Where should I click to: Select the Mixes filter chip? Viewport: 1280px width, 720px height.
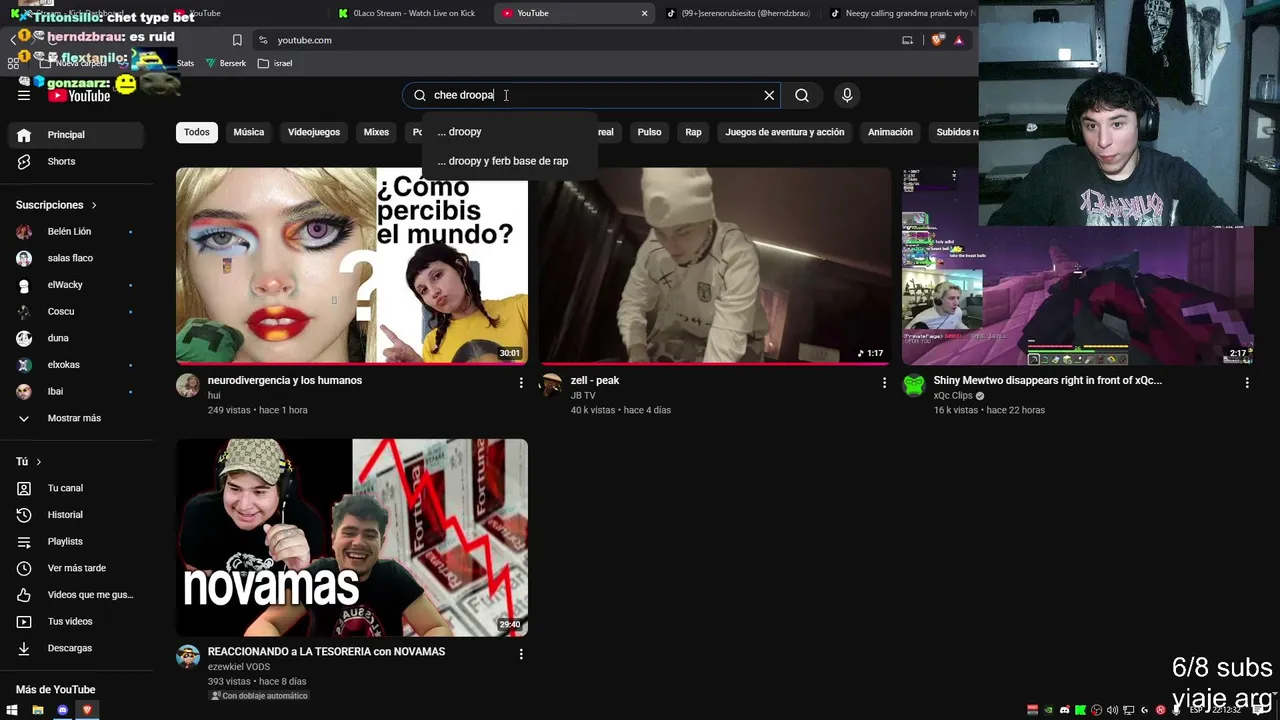point(376,132)
